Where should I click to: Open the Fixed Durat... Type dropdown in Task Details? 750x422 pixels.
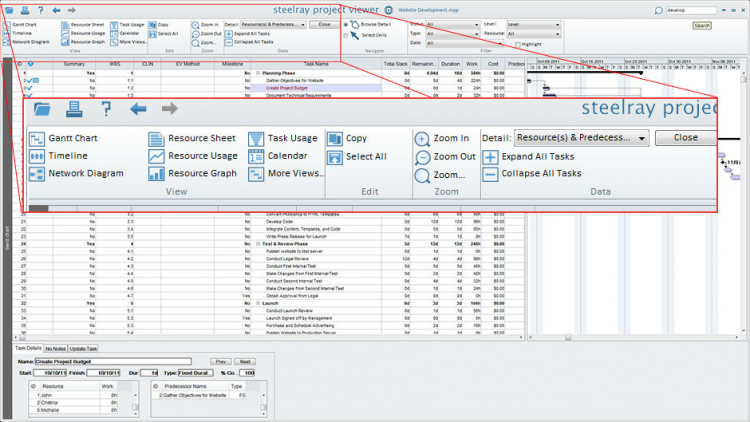click(x=196, y=373)
